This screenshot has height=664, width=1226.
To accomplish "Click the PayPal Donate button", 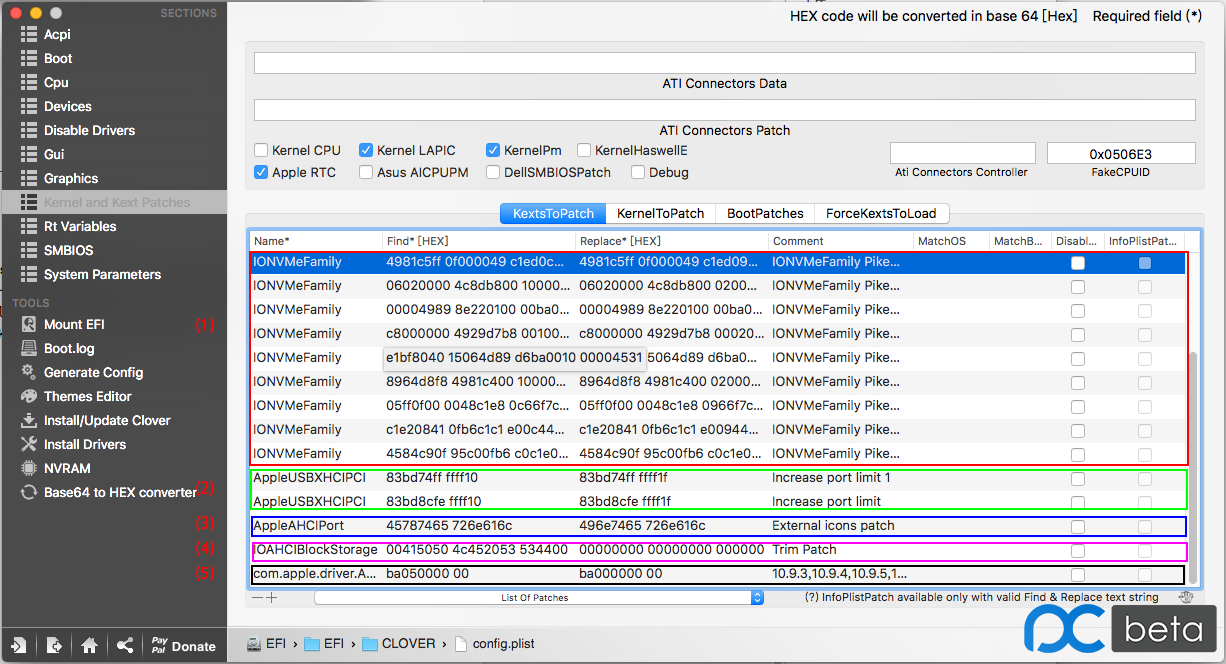I will [x=183, y=646].
